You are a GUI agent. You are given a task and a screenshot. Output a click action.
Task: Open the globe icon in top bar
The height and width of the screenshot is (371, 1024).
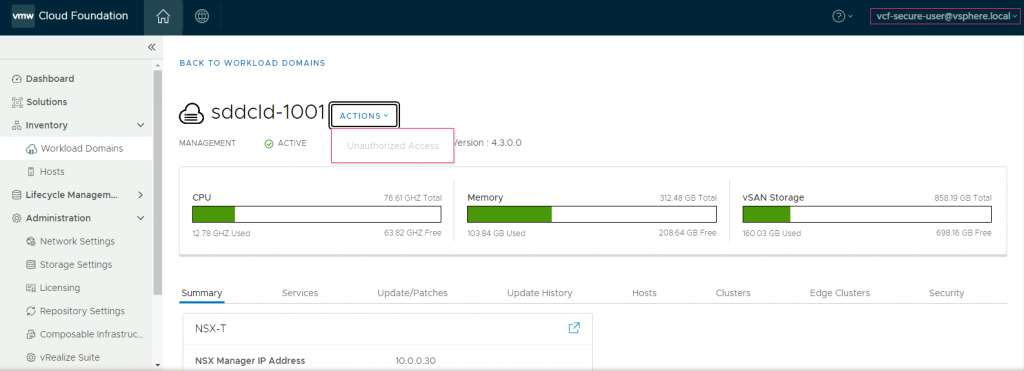pos(202,17)
